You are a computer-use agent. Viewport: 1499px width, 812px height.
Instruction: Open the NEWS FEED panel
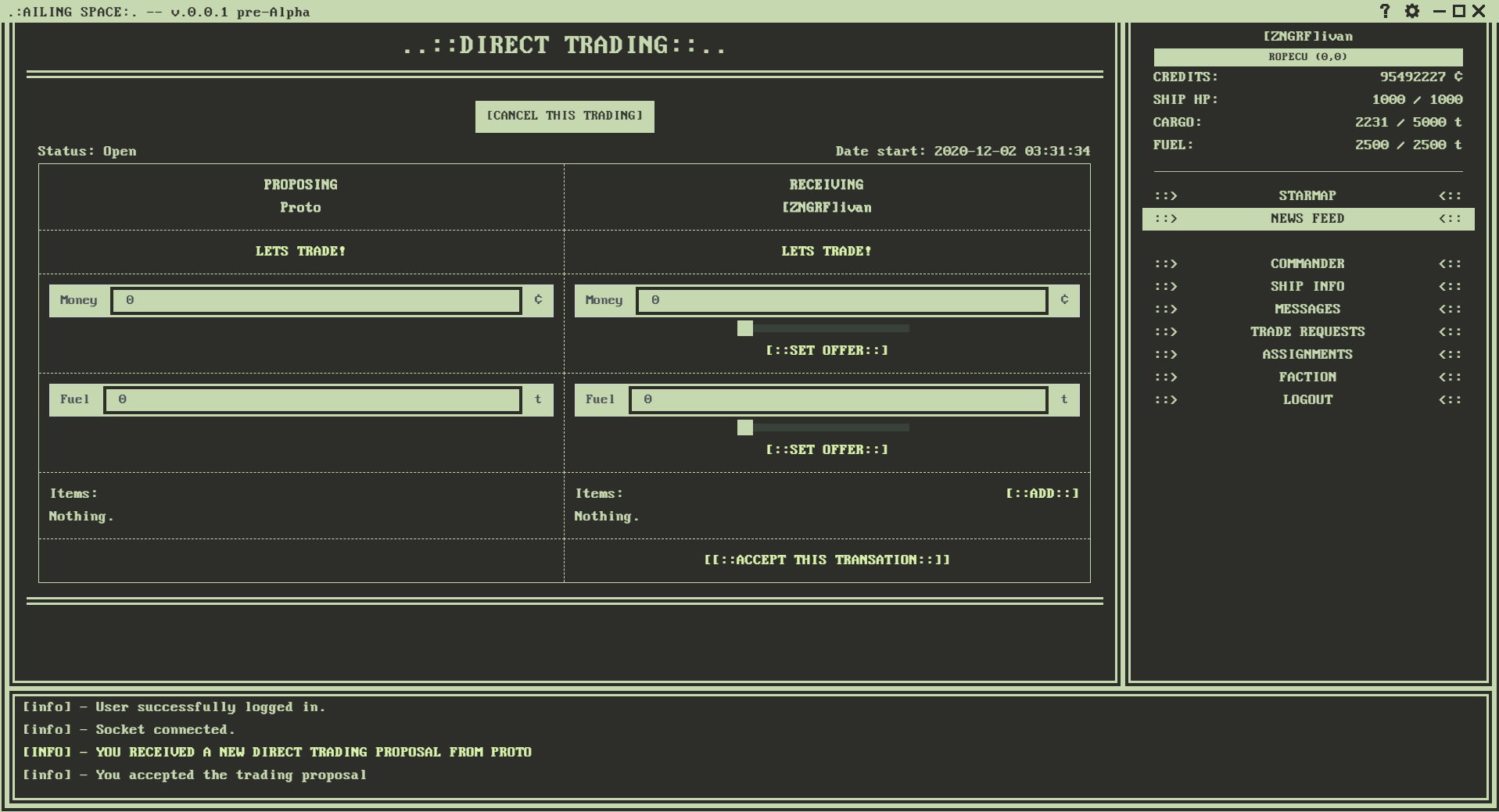click(1307, 219)
